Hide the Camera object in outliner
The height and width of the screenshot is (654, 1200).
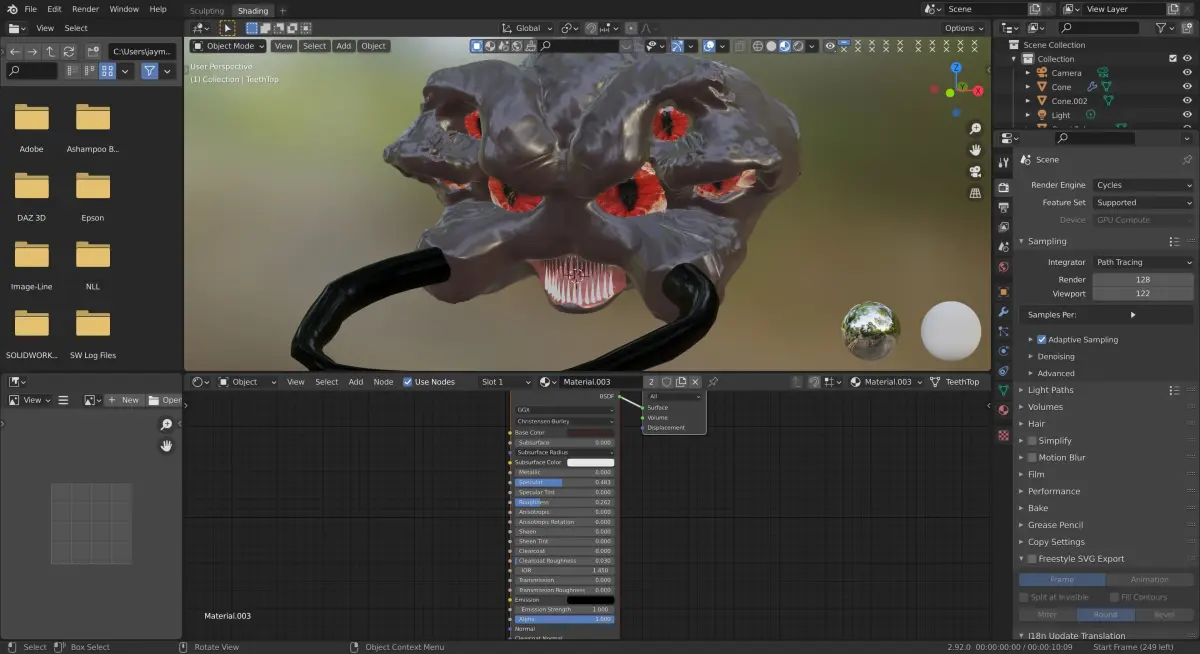1187,73
